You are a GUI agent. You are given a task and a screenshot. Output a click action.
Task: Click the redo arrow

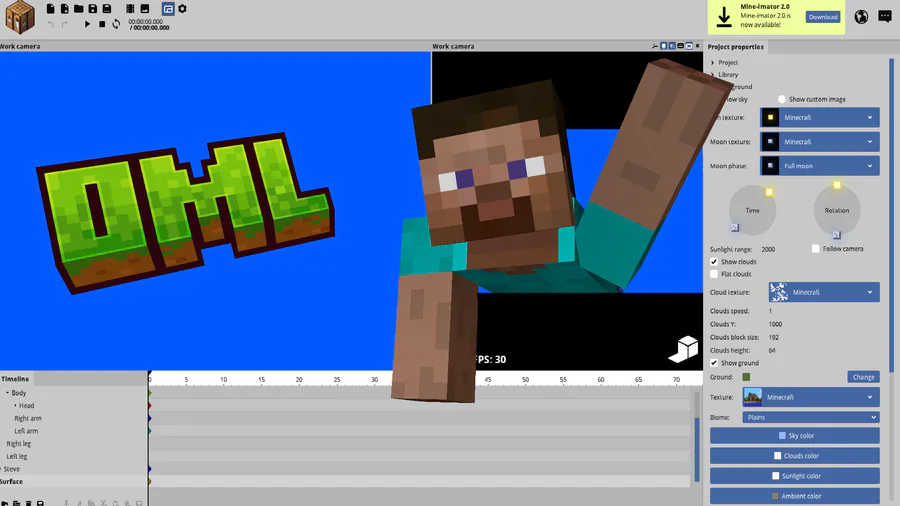coord(64,24)
